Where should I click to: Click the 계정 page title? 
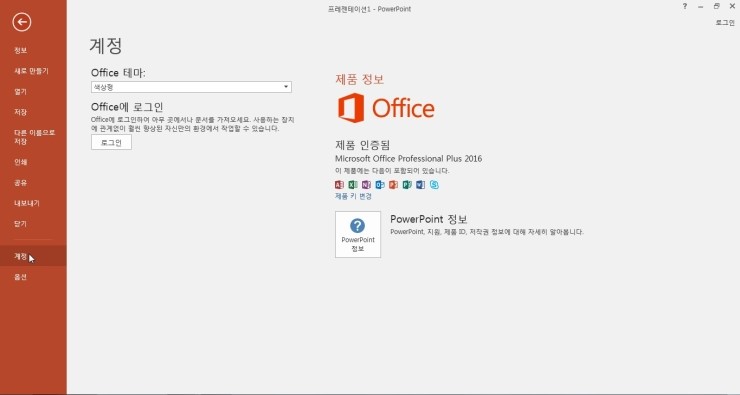point(106,46)
